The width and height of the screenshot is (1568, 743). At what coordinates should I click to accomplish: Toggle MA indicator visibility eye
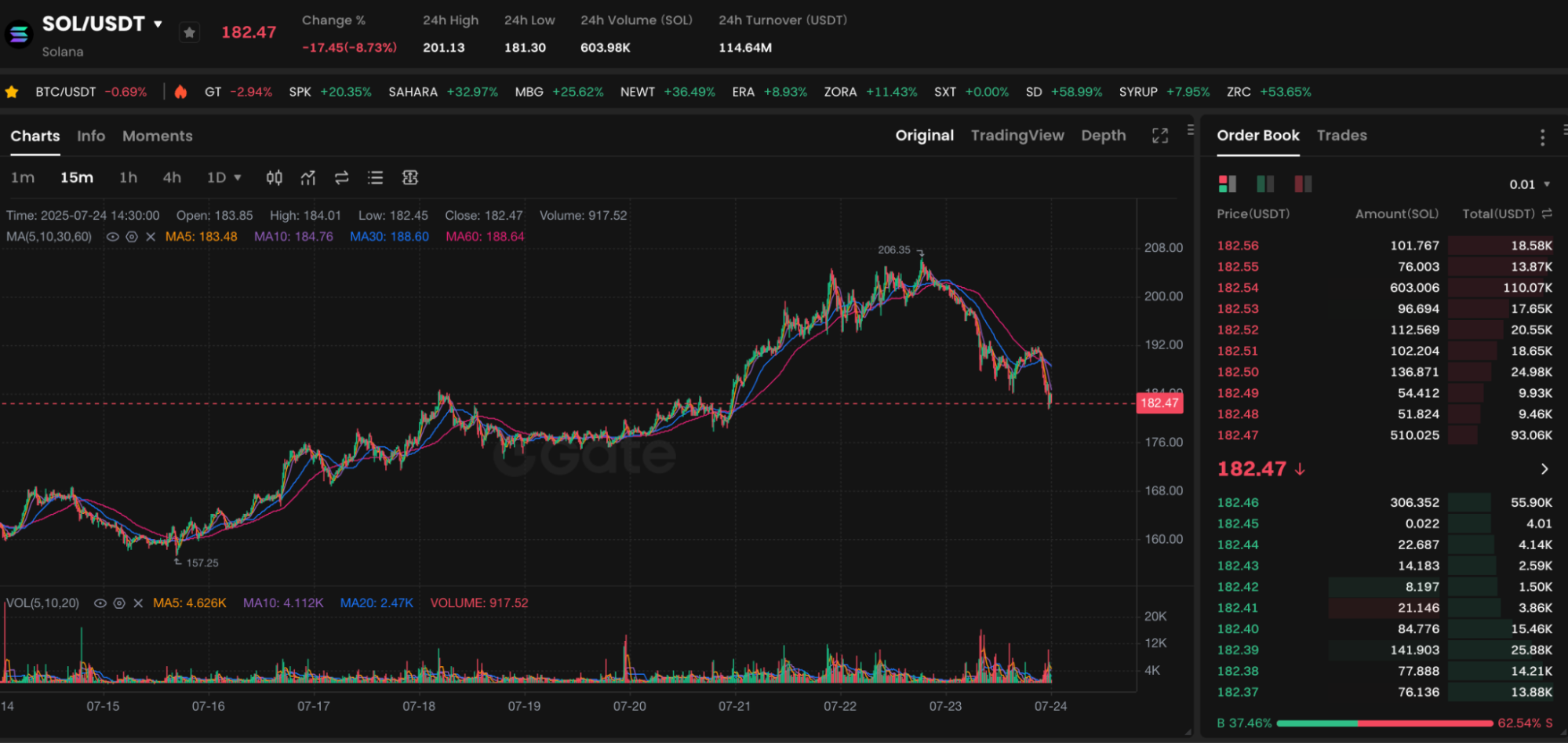tap(112, 237)
